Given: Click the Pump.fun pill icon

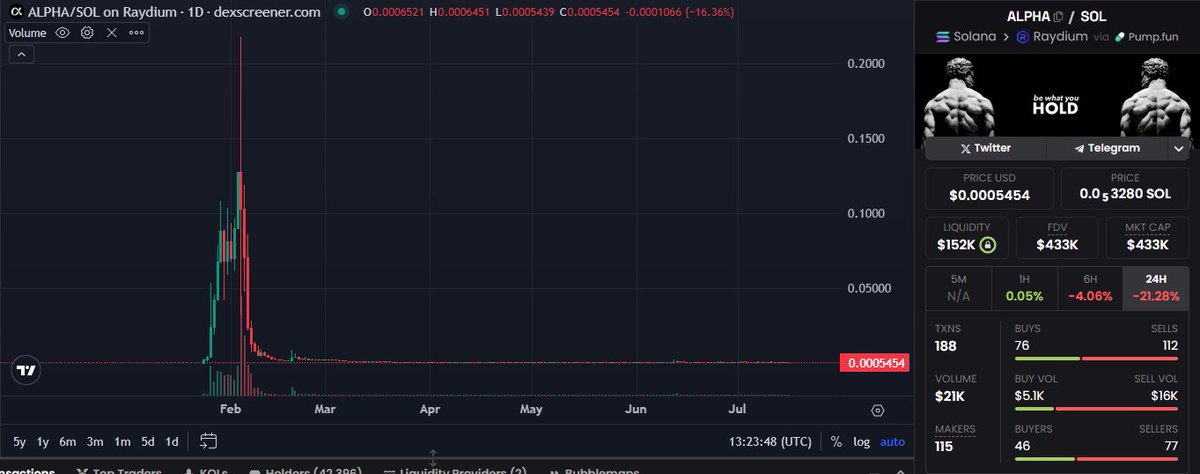Looking at the screenshot, I should point(1120,37).
